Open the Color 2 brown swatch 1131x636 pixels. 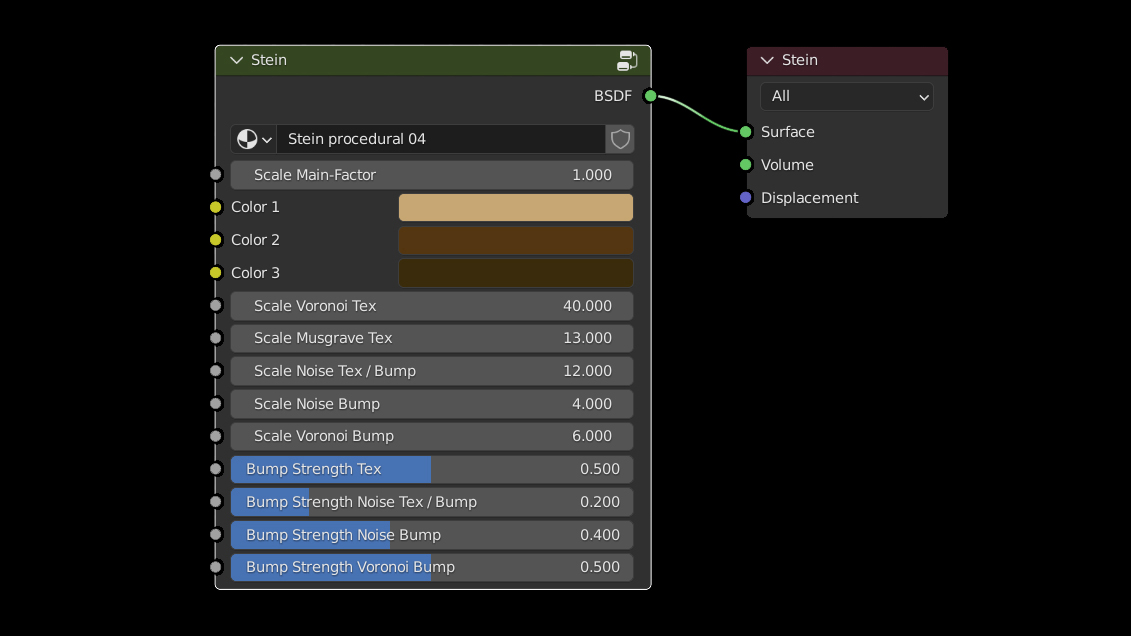(x=515, y=240)
